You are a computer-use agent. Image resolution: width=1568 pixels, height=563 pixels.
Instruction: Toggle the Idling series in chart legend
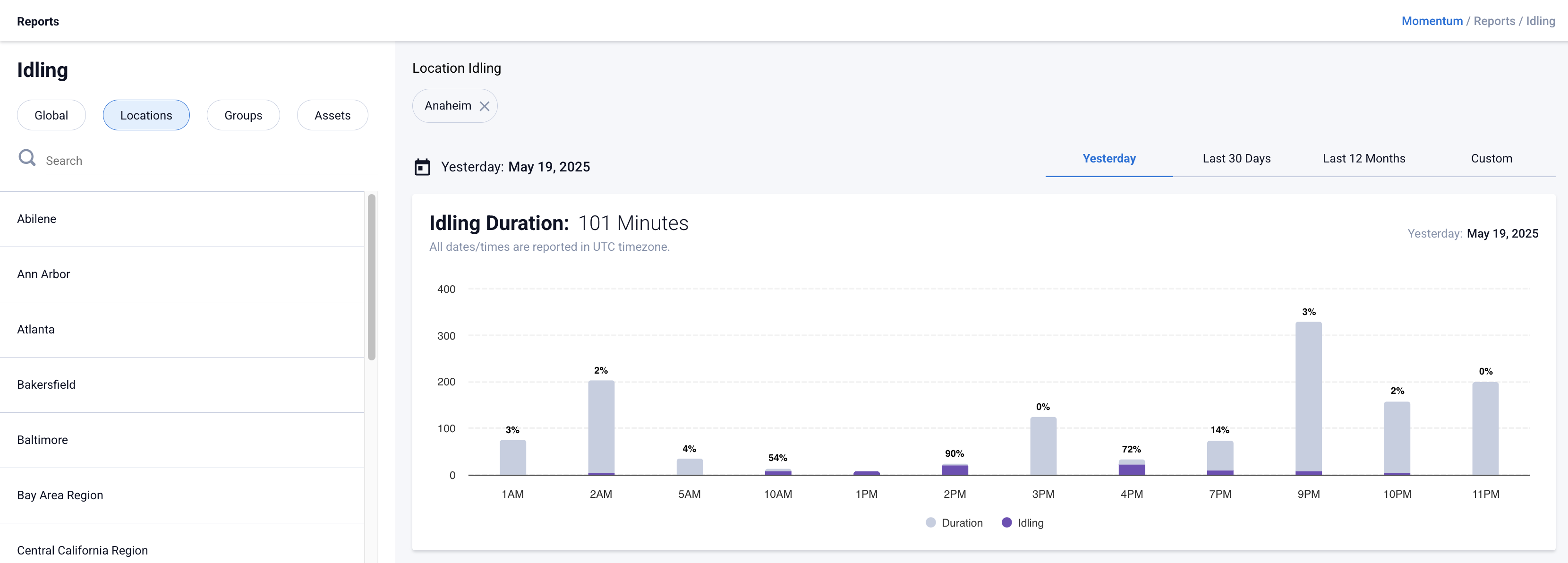click(1029, 522)
